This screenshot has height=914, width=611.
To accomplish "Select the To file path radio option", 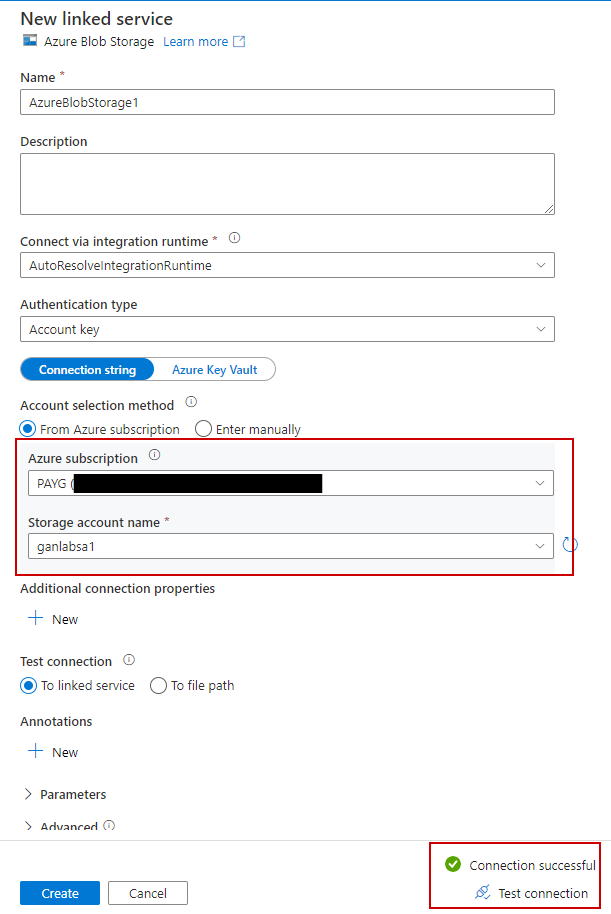I will (158, 685).
